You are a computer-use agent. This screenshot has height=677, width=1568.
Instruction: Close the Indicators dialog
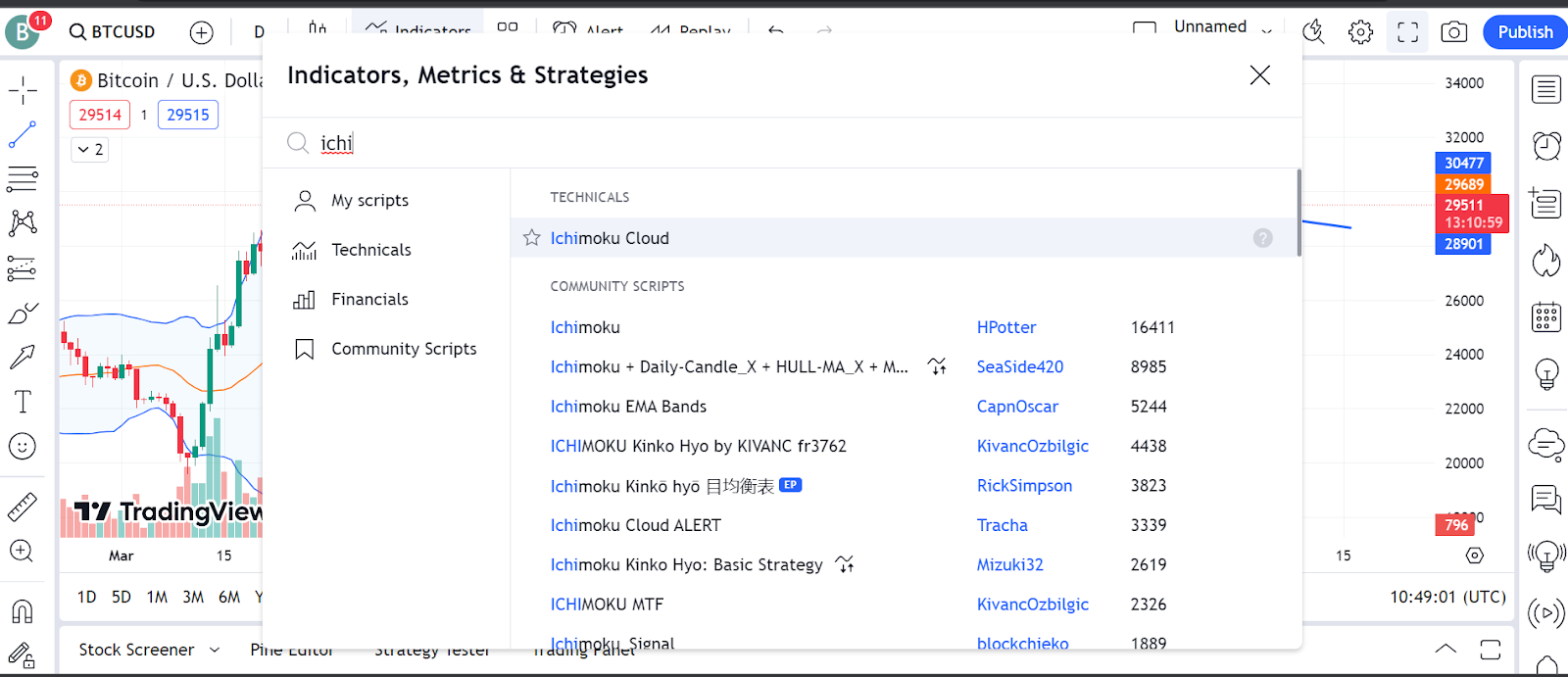click(x=1260, y=75)
